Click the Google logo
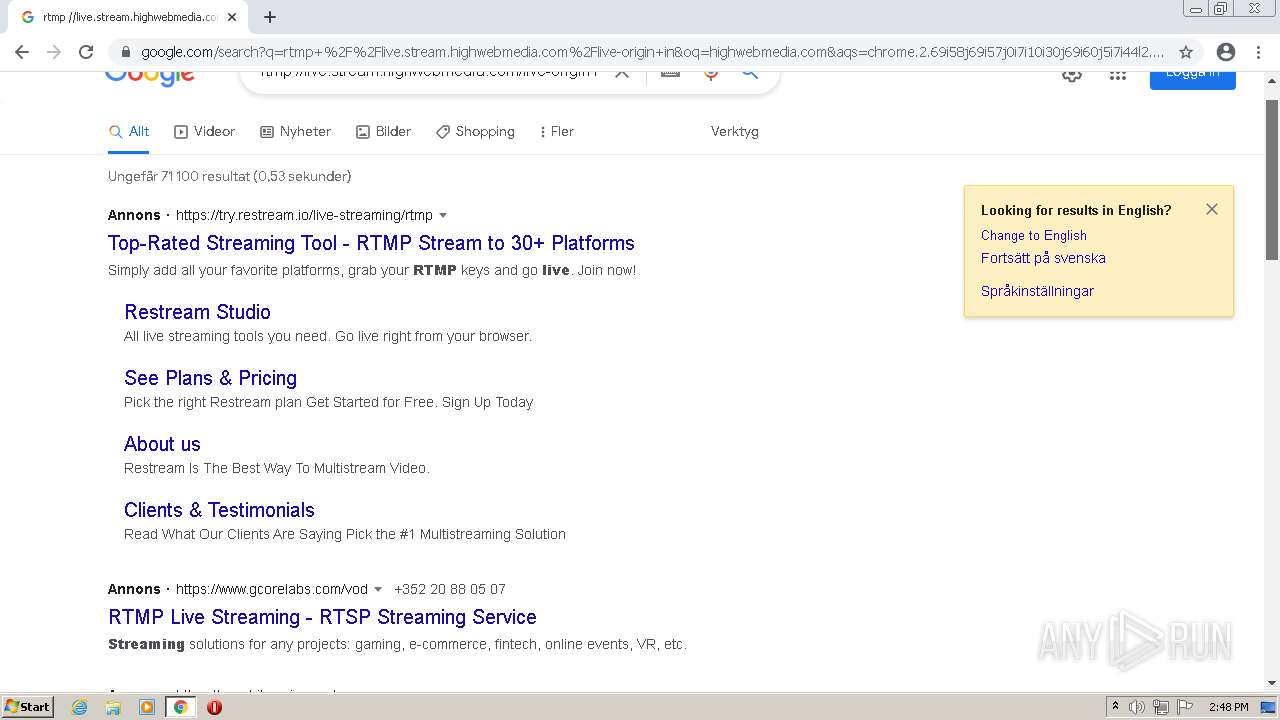This screenshot has width=1280, height=720. coord(149,77)
